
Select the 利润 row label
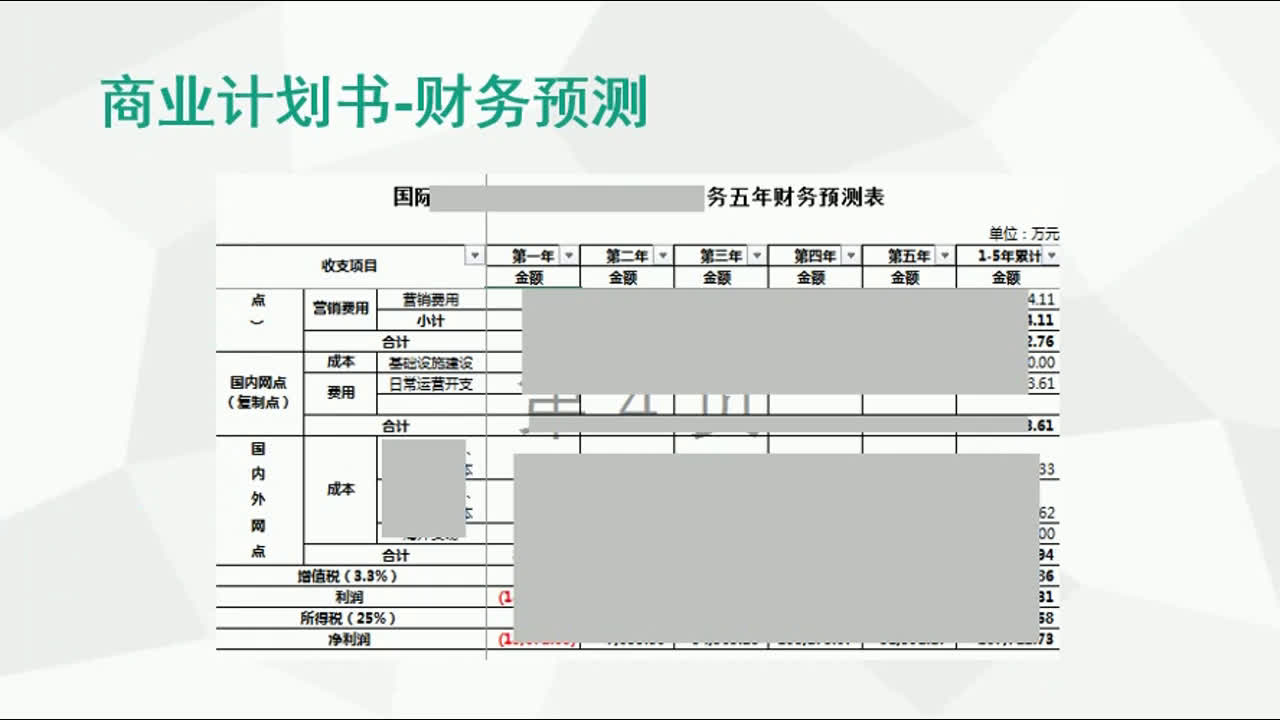[351, 597]
